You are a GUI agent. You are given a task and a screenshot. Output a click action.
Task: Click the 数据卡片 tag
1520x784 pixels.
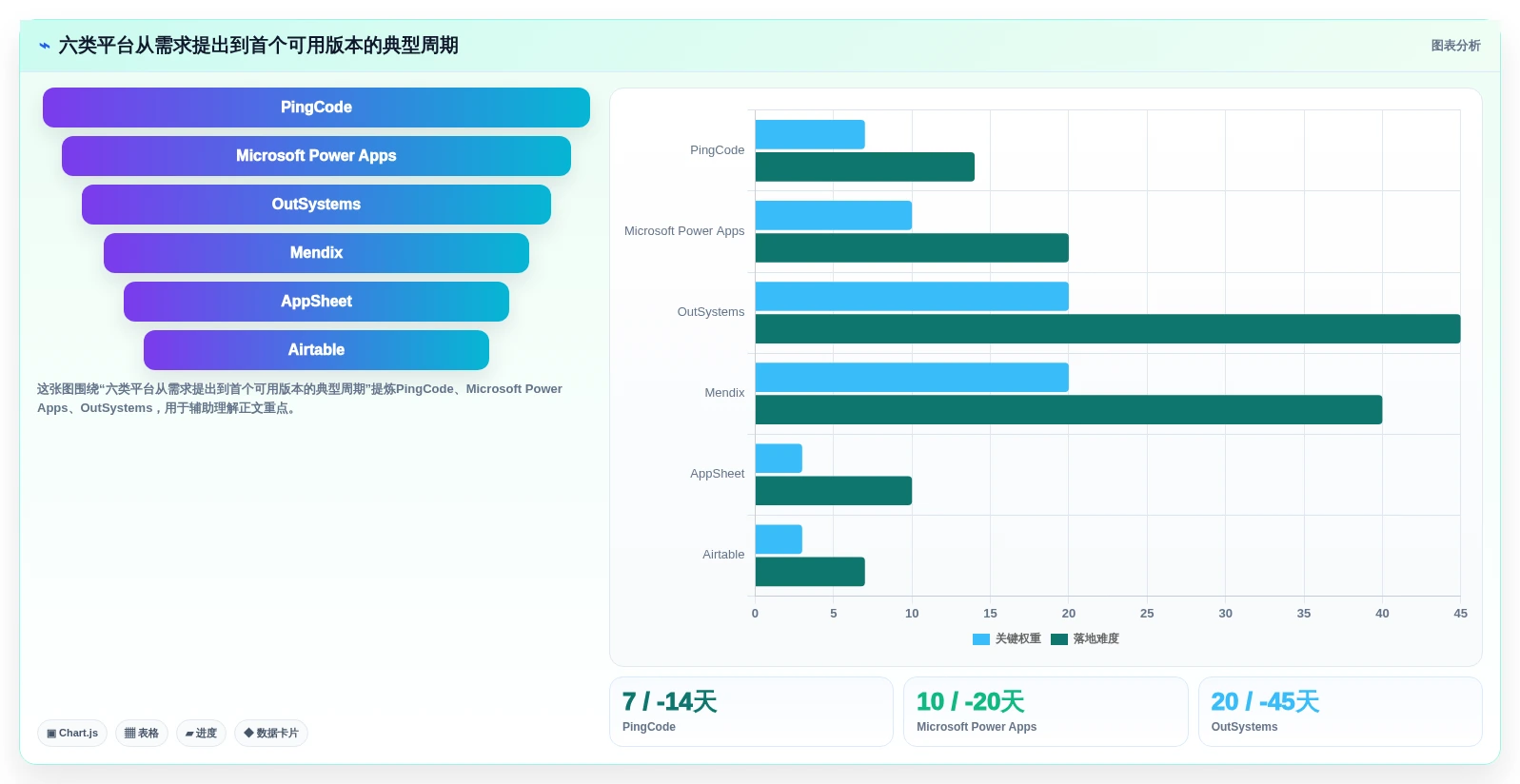271,734
